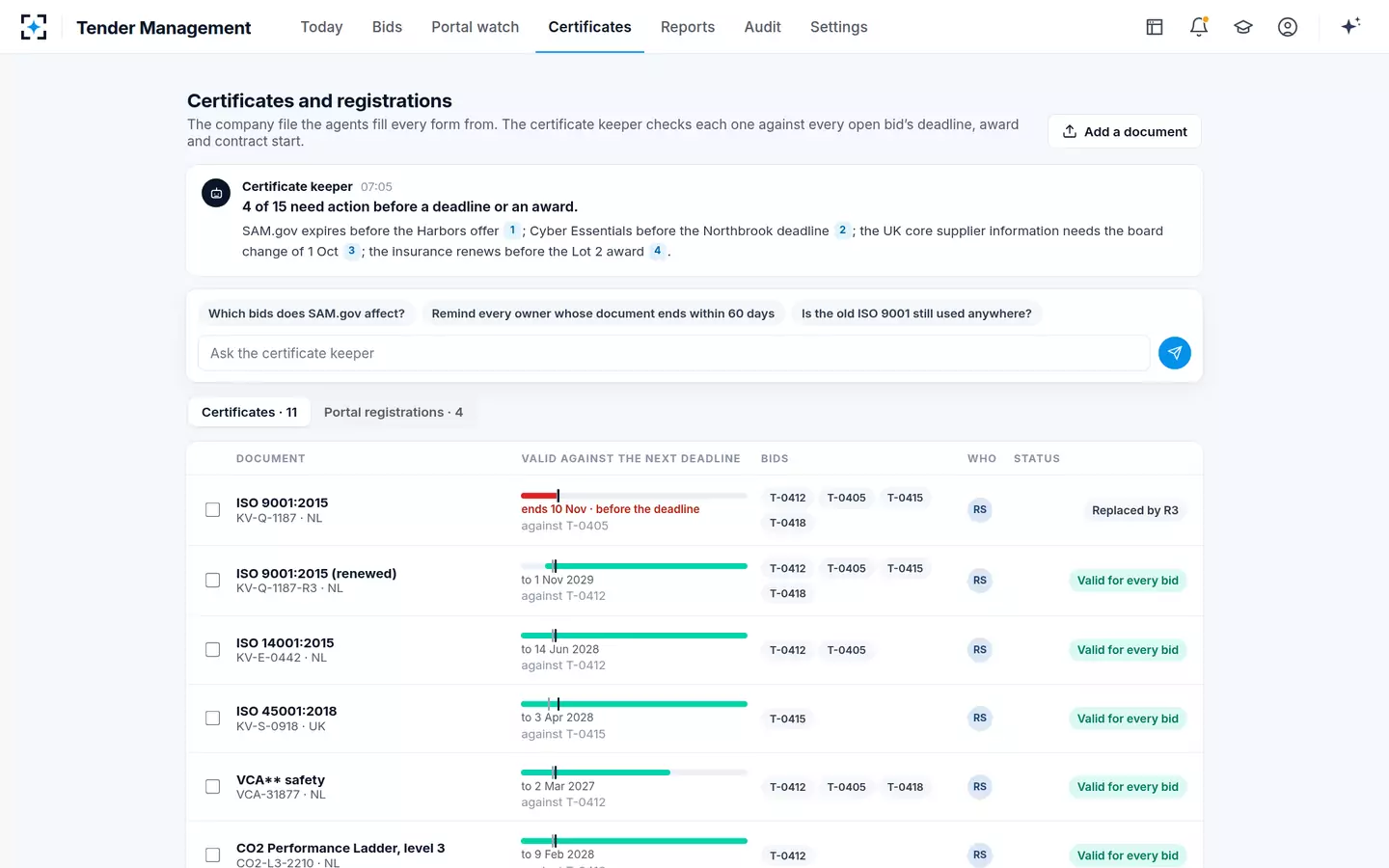Click the Tender Management logo icon
Viewport: 1389px width, 868px height.
point(34,27)
